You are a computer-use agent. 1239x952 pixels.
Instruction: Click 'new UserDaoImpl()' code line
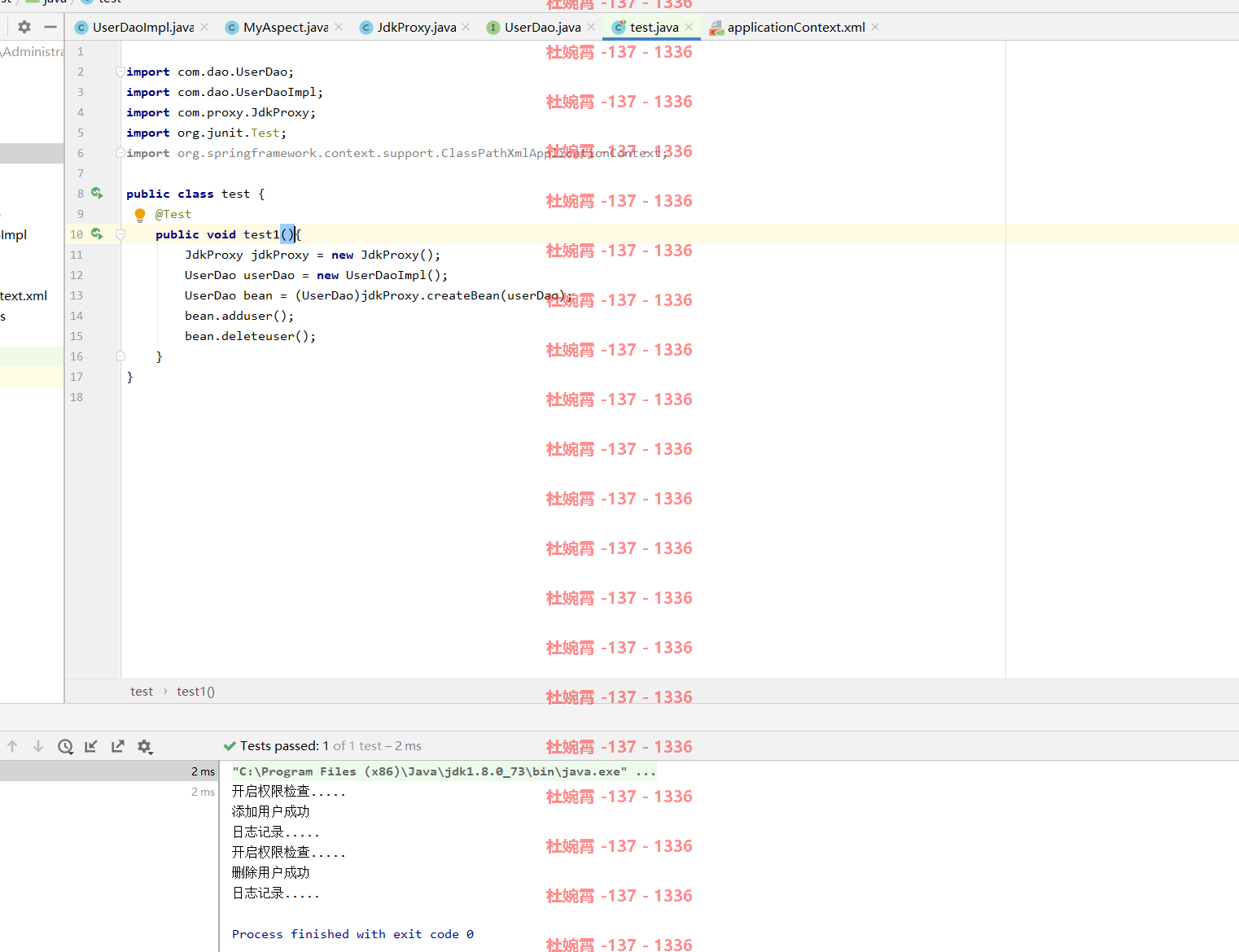point(316,275)
